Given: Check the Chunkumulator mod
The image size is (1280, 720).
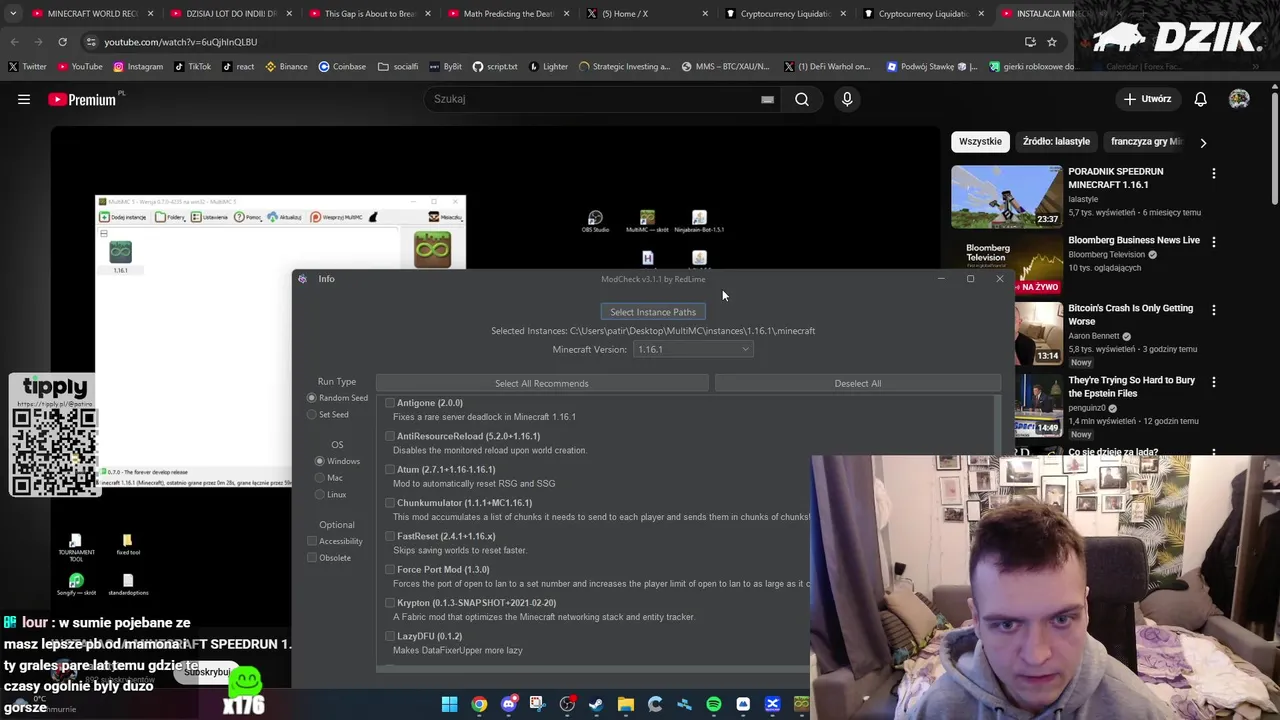Looking at the screenshot, I should 390,503.
